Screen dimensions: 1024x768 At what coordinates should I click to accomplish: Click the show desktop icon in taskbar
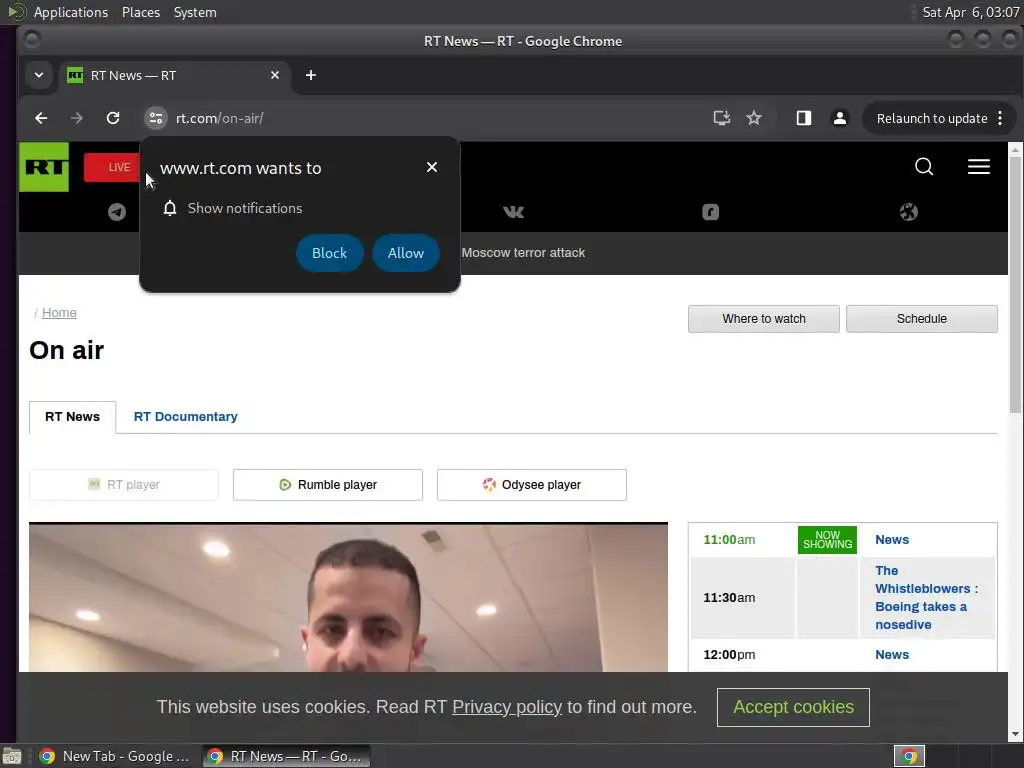point(12,756)
